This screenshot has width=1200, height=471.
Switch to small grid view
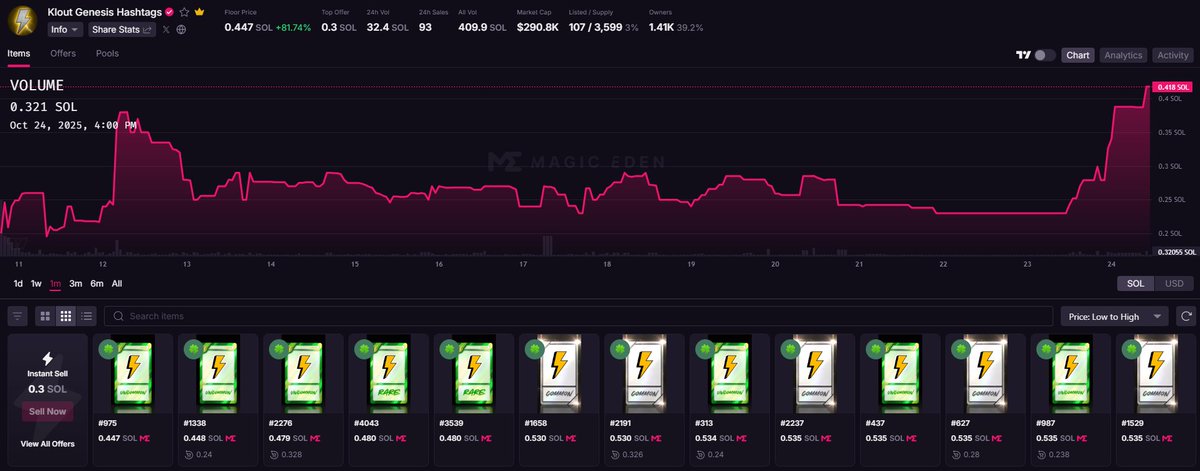click(65, 316)
